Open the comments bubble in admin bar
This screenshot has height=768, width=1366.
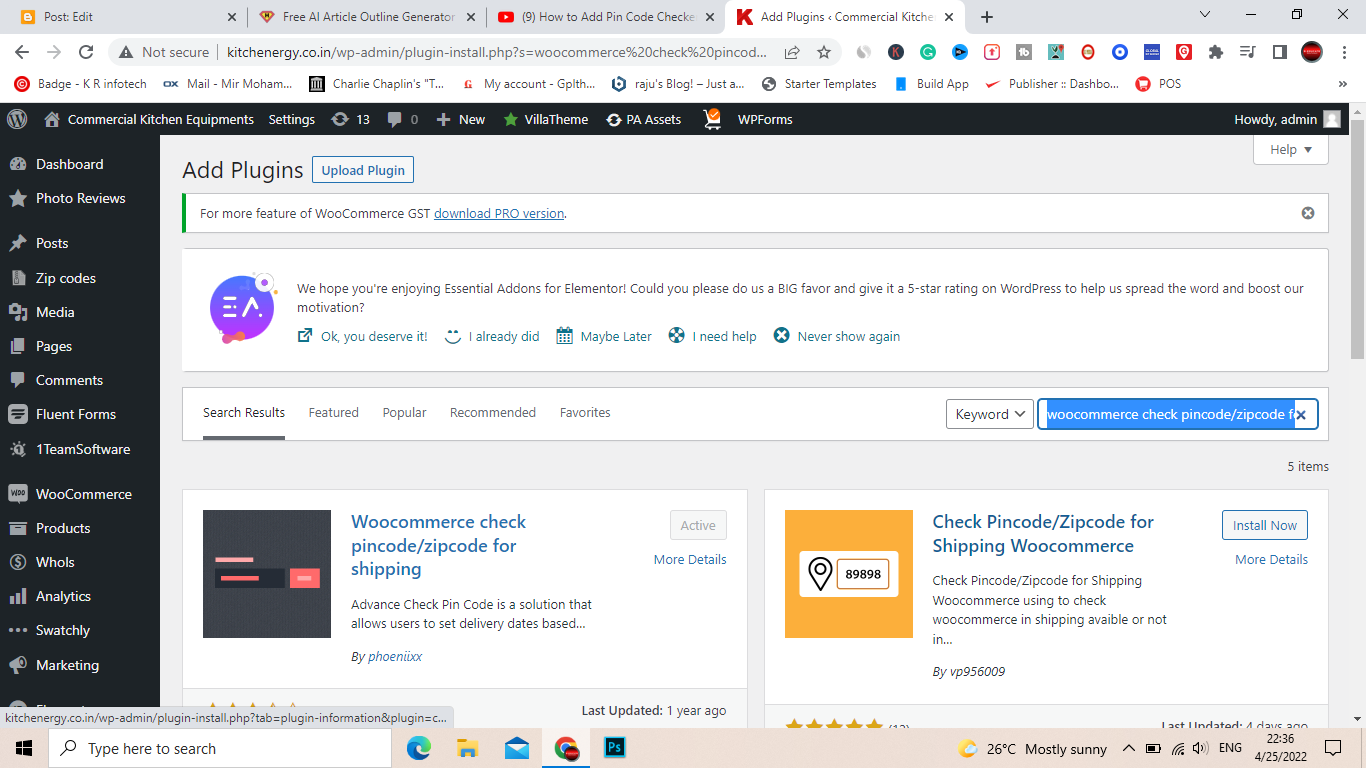402,119
